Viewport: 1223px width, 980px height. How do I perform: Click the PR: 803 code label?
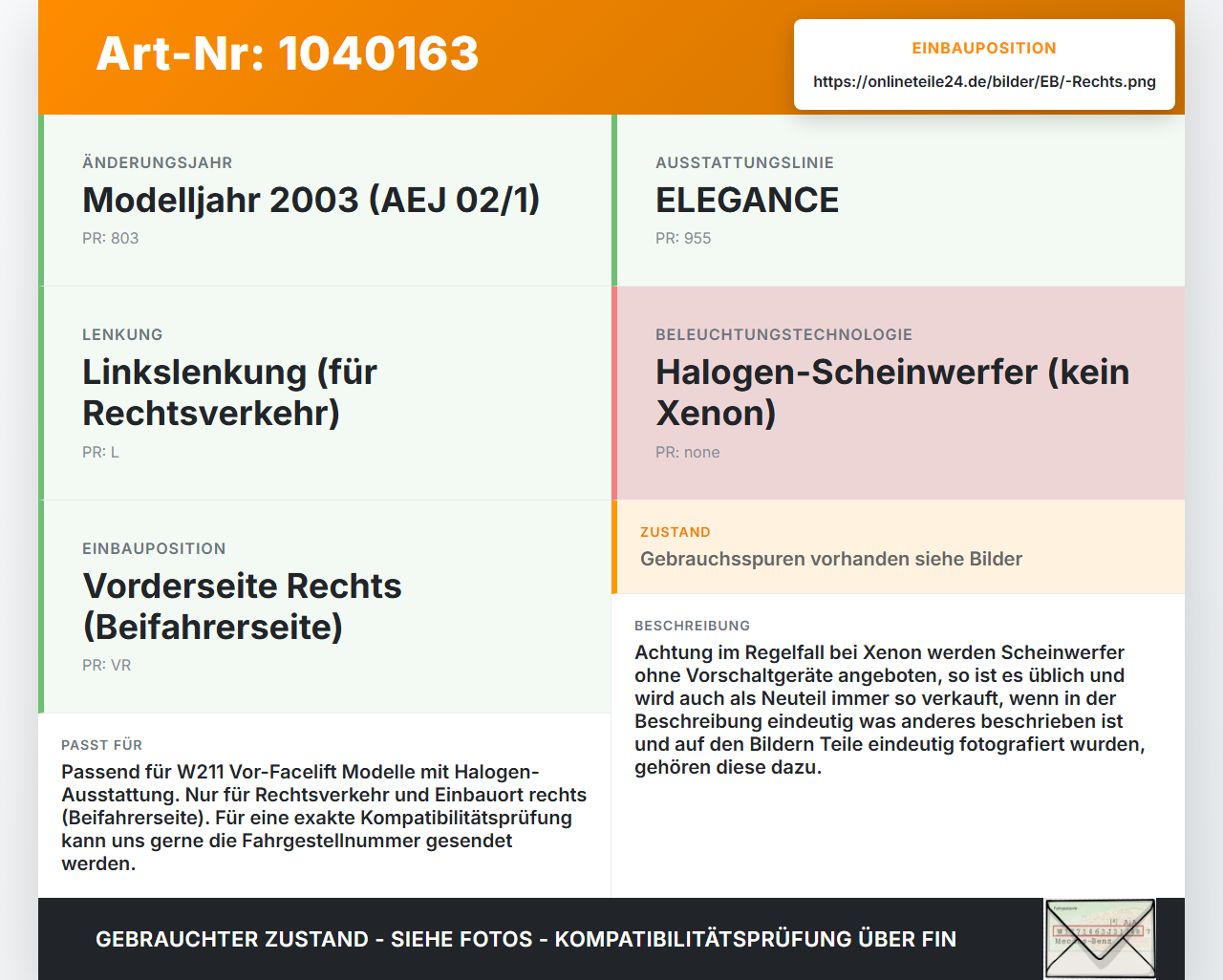(110, 238)
